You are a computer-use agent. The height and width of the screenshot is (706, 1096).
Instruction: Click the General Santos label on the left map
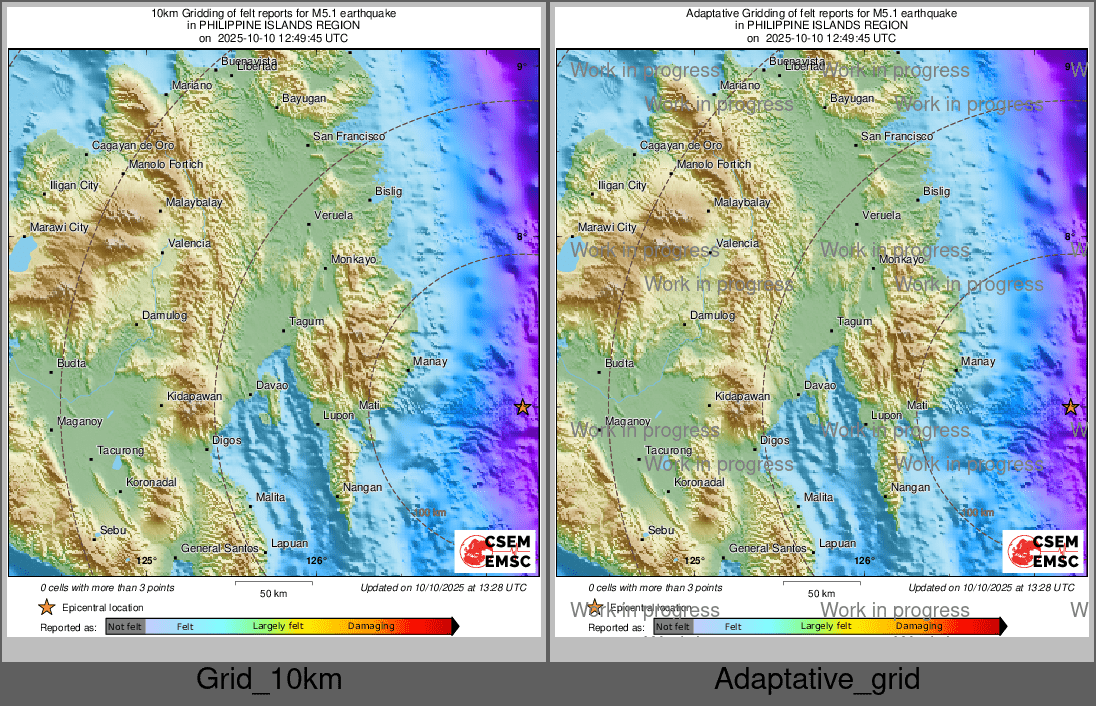(x=214, y=548)
